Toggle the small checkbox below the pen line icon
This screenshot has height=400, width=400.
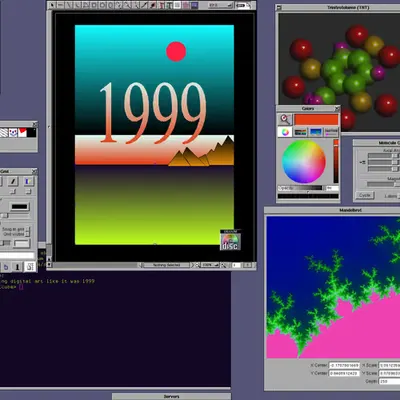13,191
